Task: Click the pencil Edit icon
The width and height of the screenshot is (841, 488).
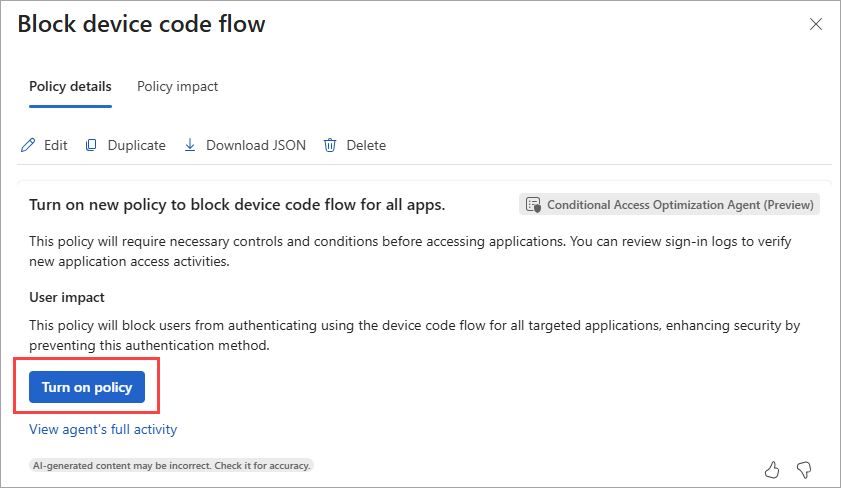Action: 28,145
